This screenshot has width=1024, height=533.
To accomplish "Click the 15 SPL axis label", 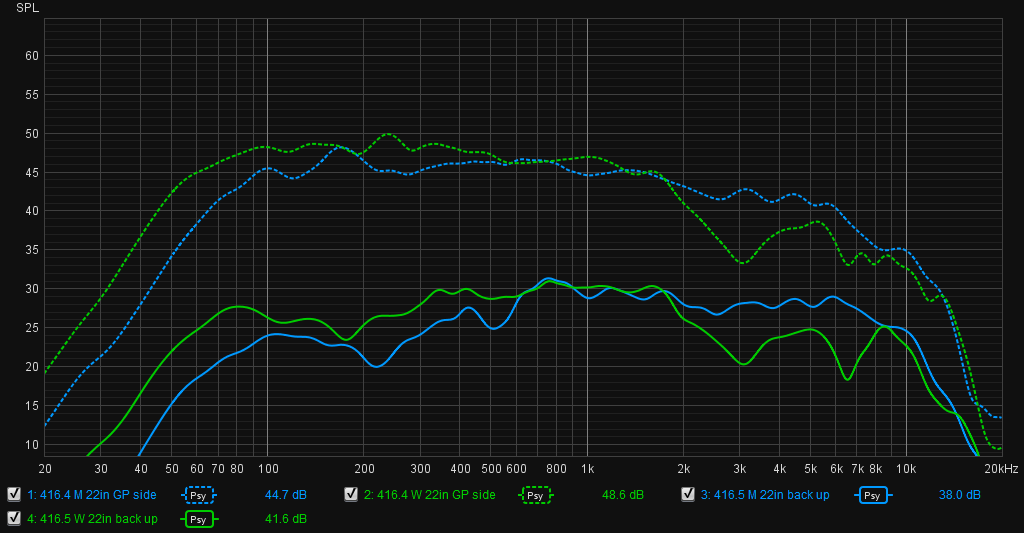I will point(32,406).
